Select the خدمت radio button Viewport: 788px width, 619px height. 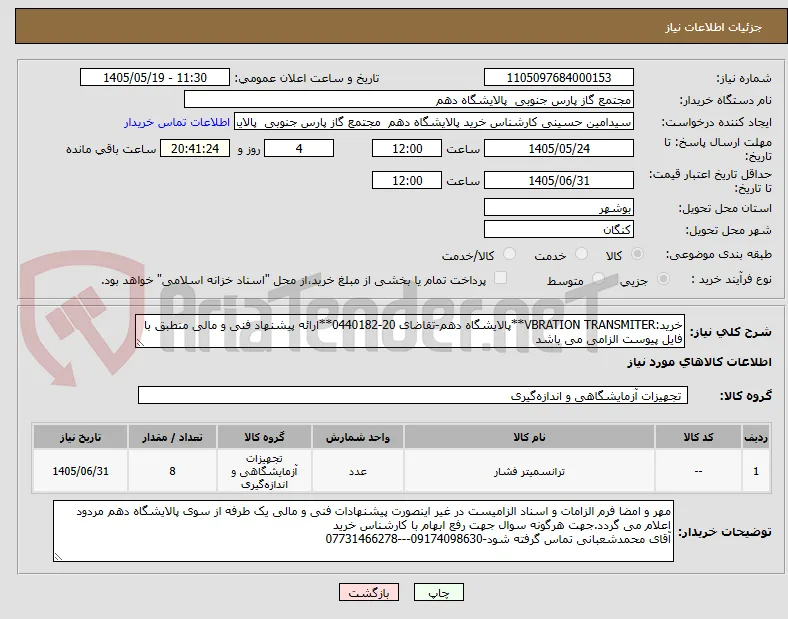(x=581, y=254)
